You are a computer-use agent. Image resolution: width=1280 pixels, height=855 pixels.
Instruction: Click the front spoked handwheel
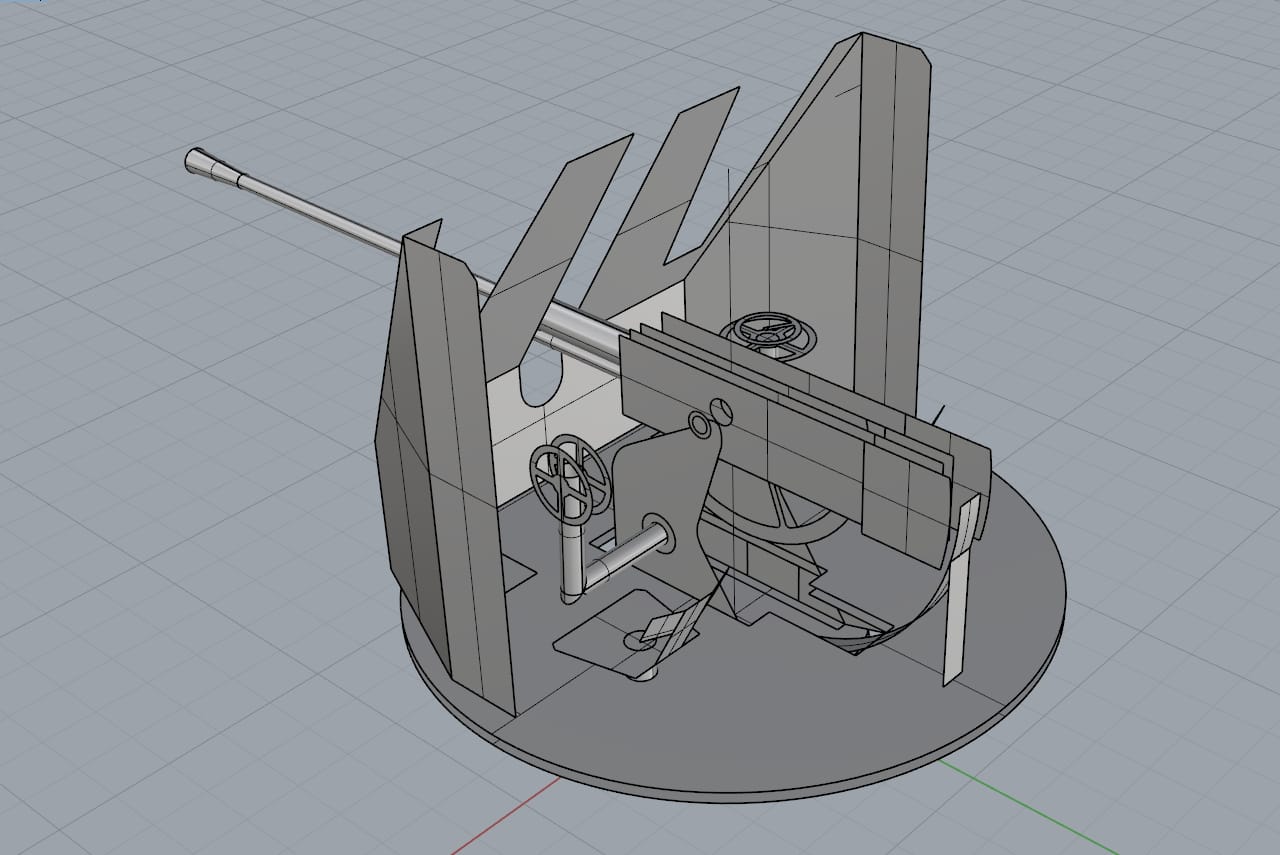(x=569, y=478)
